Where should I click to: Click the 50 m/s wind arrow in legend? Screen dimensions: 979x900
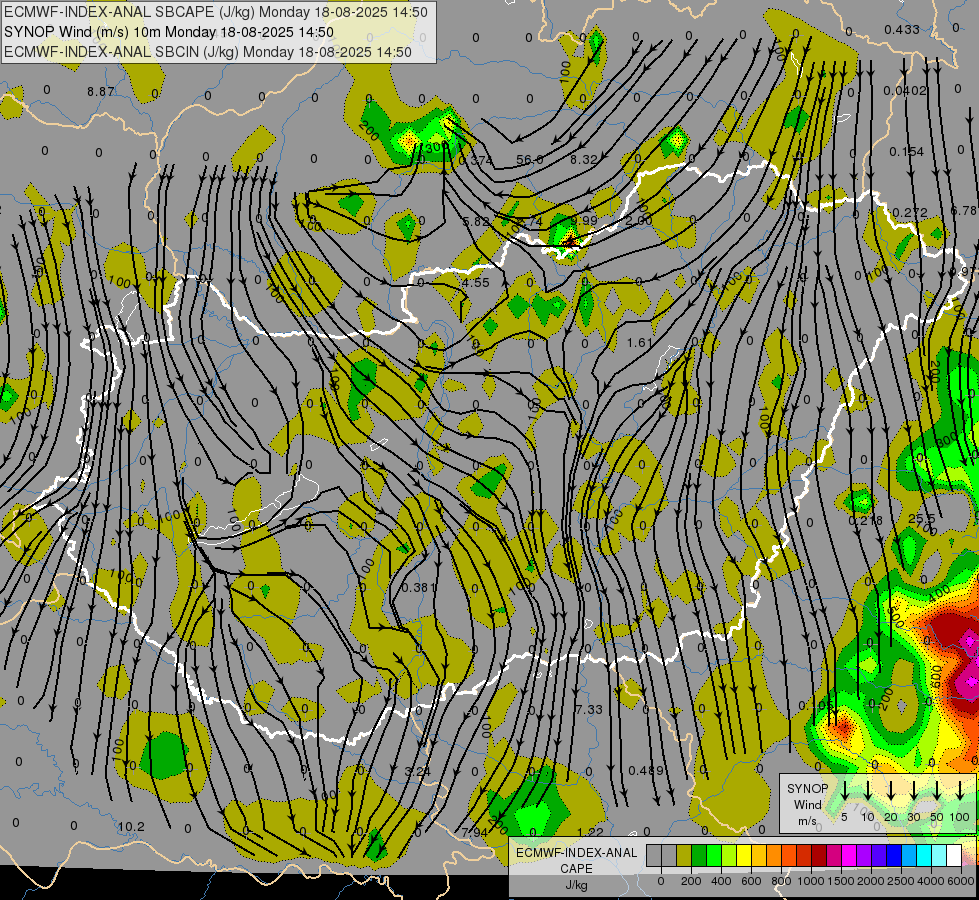tap(937, 791)
